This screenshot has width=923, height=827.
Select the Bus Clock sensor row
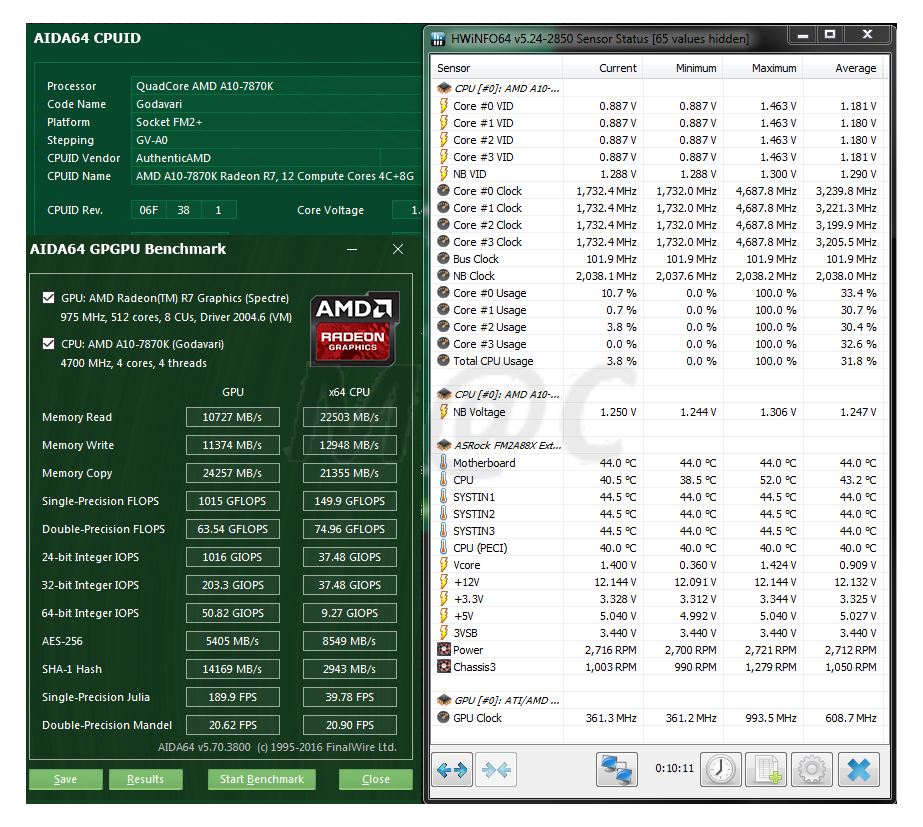click(x=659, y=259)
